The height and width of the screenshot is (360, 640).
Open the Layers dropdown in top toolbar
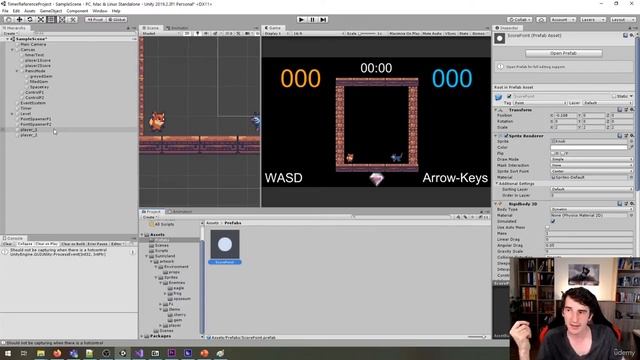(x=592, y=20)
